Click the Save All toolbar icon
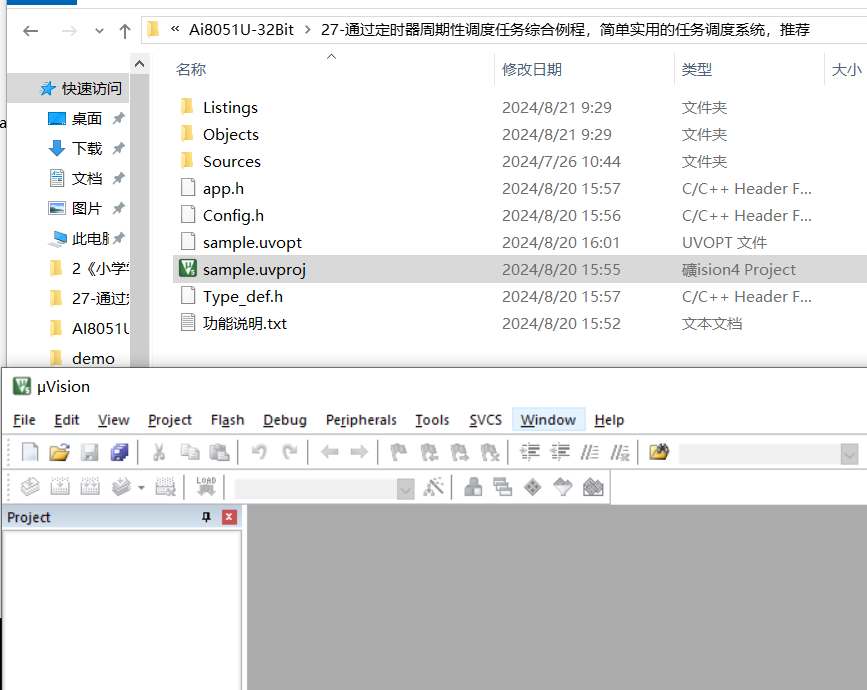 [119, 452]
